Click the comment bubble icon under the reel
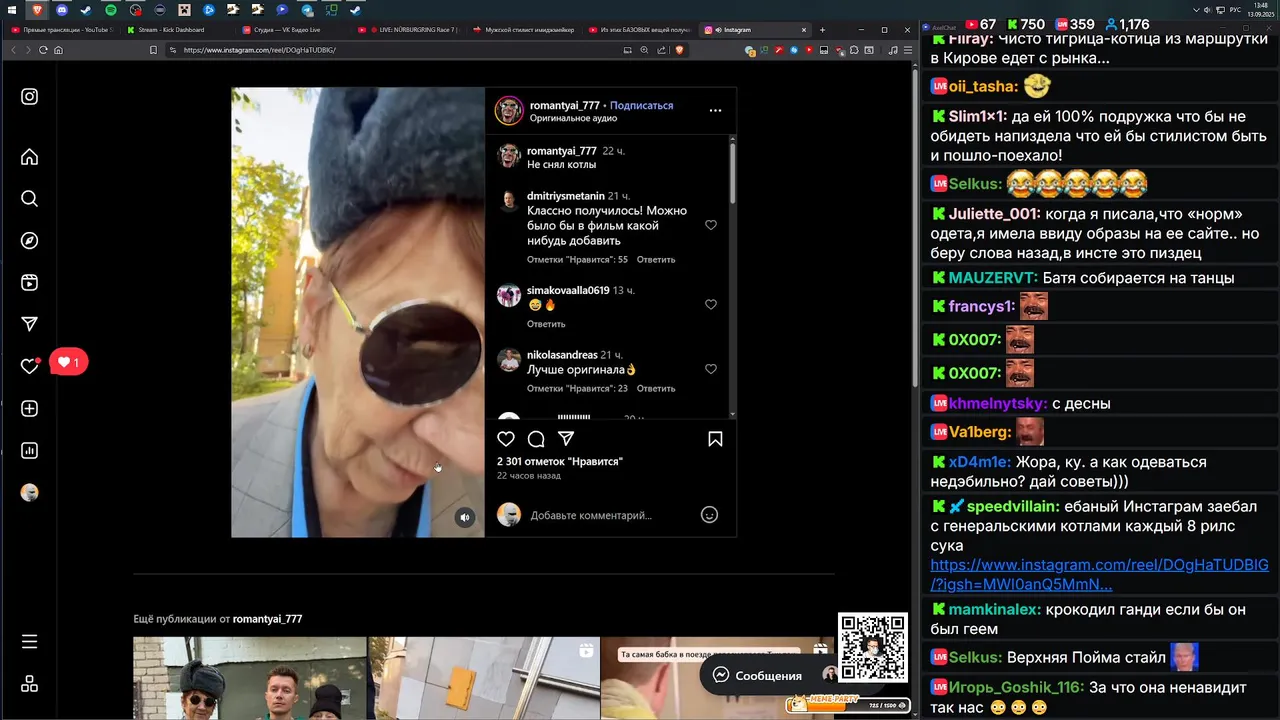The image size is (1280, 720). [536, 439]
